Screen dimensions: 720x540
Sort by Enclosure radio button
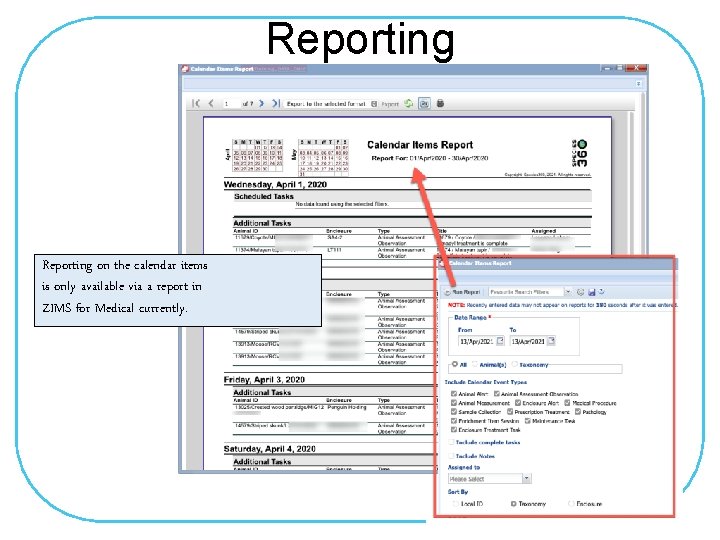tap(571, 504)
